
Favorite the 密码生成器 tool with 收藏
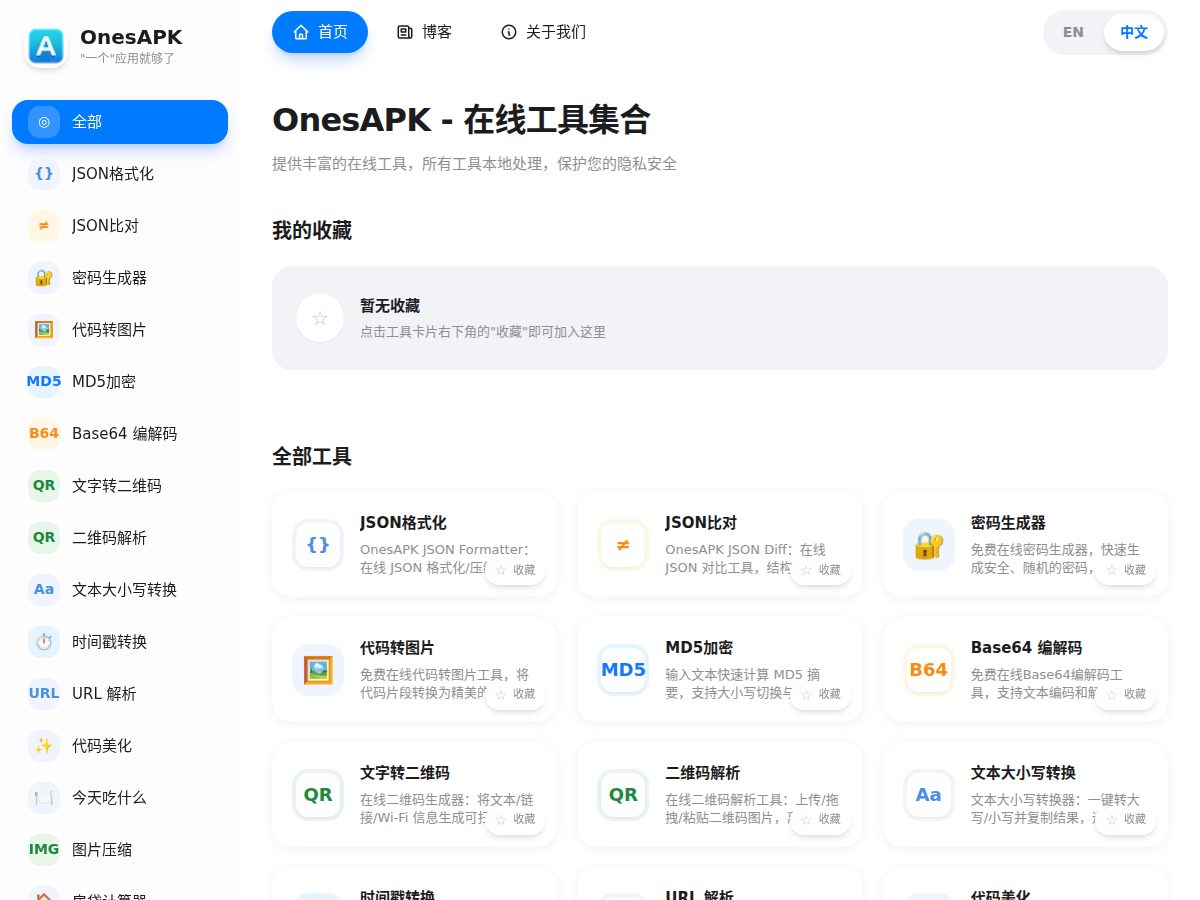coord(1126,569)
